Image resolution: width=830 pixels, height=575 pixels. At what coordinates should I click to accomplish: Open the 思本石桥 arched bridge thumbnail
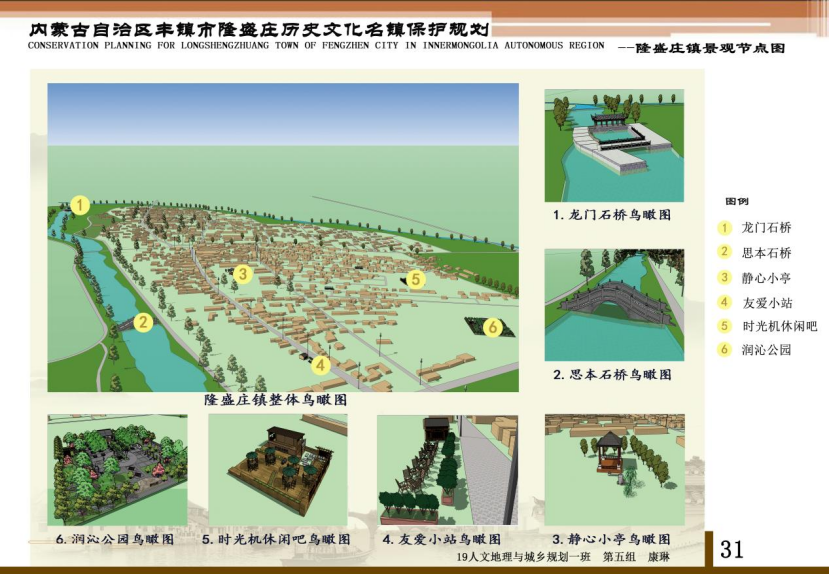pyautogui.click(x=613, y=305)
